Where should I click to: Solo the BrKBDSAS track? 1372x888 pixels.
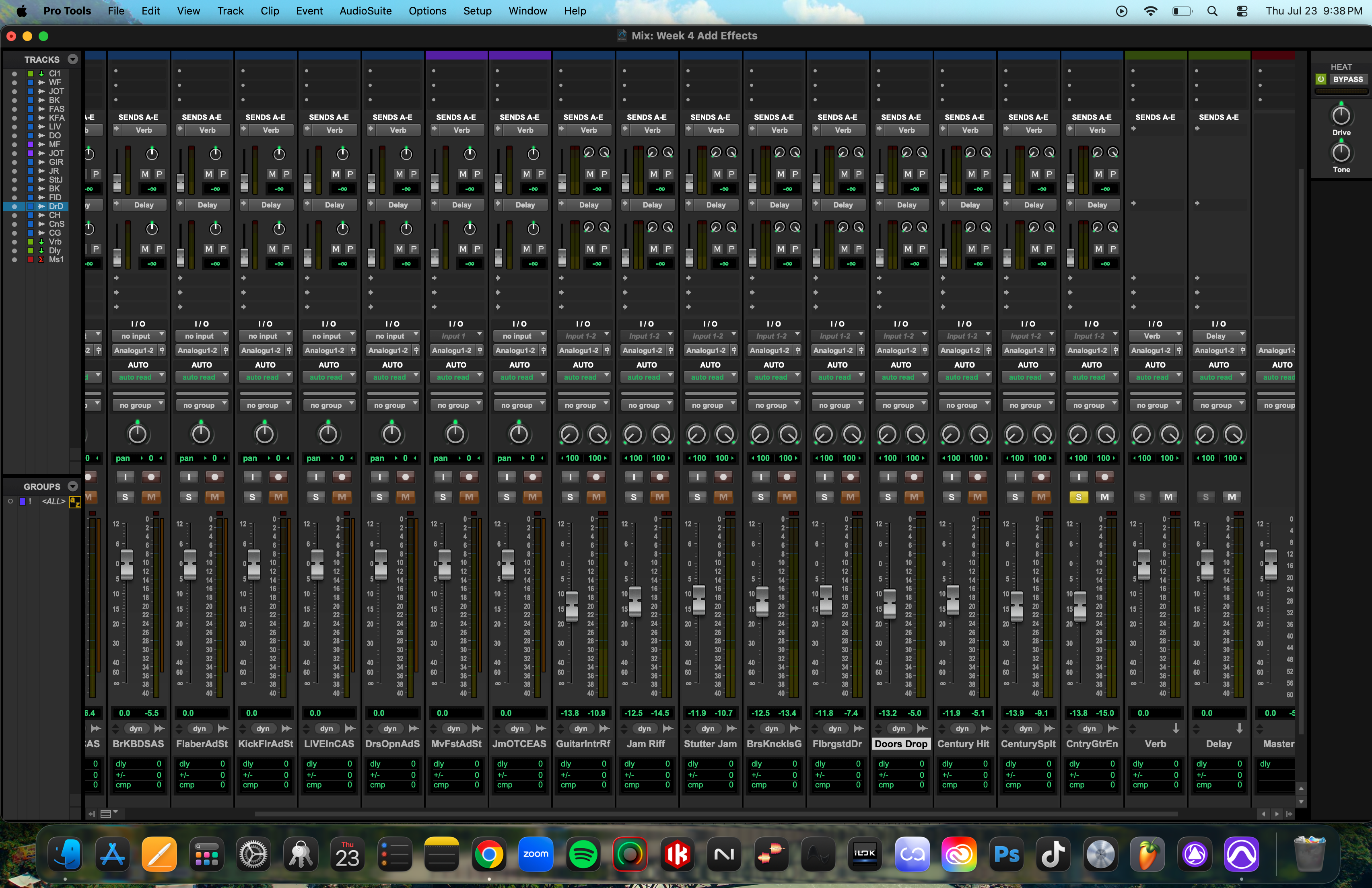pos(125,497)
